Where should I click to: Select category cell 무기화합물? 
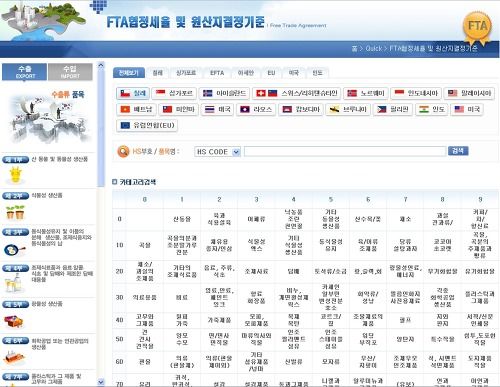coord(442,271)
